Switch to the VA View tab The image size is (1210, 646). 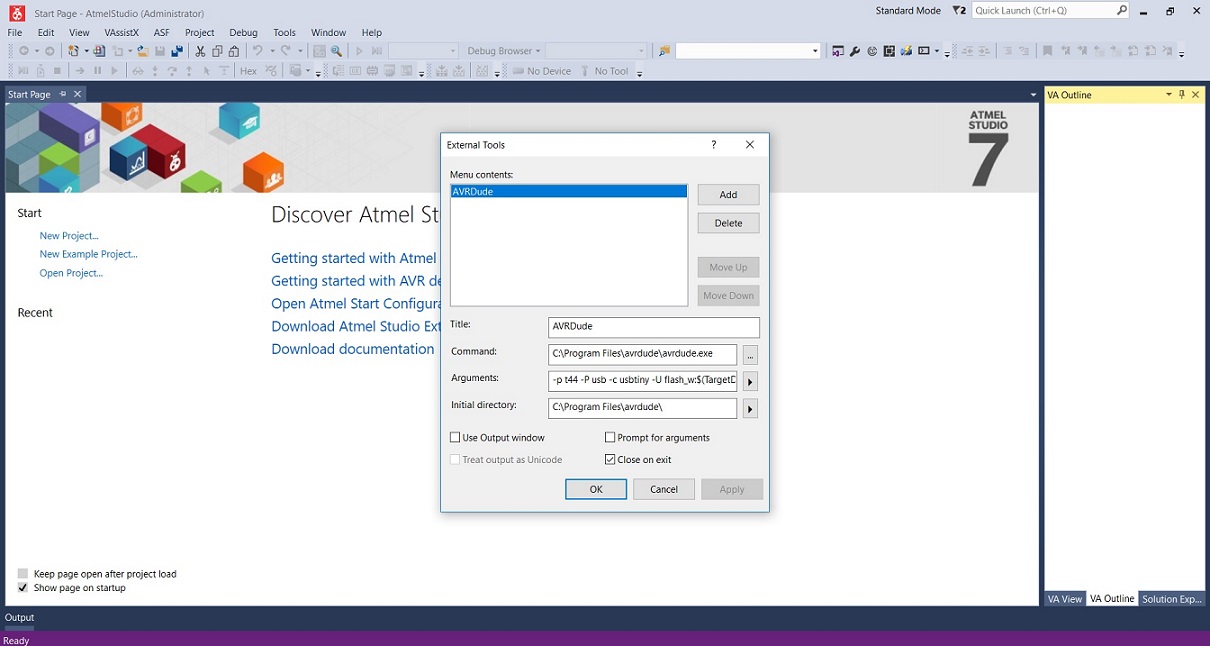(1065, 598)
